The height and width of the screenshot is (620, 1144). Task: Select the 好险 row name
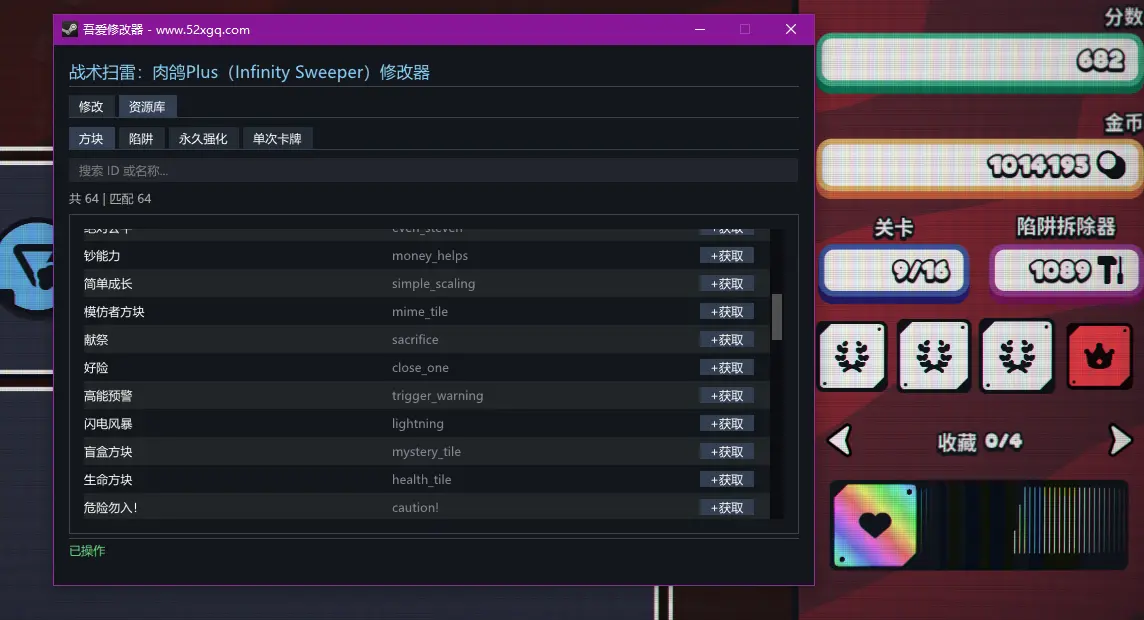pos(96,368)
